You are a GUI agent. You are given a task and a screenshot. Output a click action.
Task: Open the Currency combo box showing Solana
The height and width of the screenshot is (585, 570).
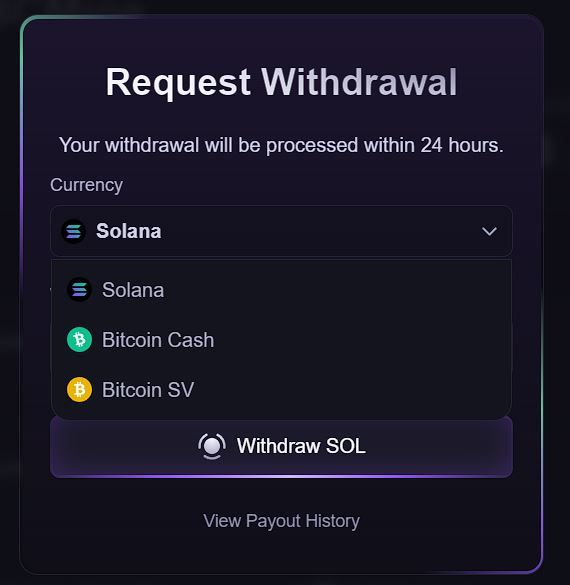[x=281, y=231]
